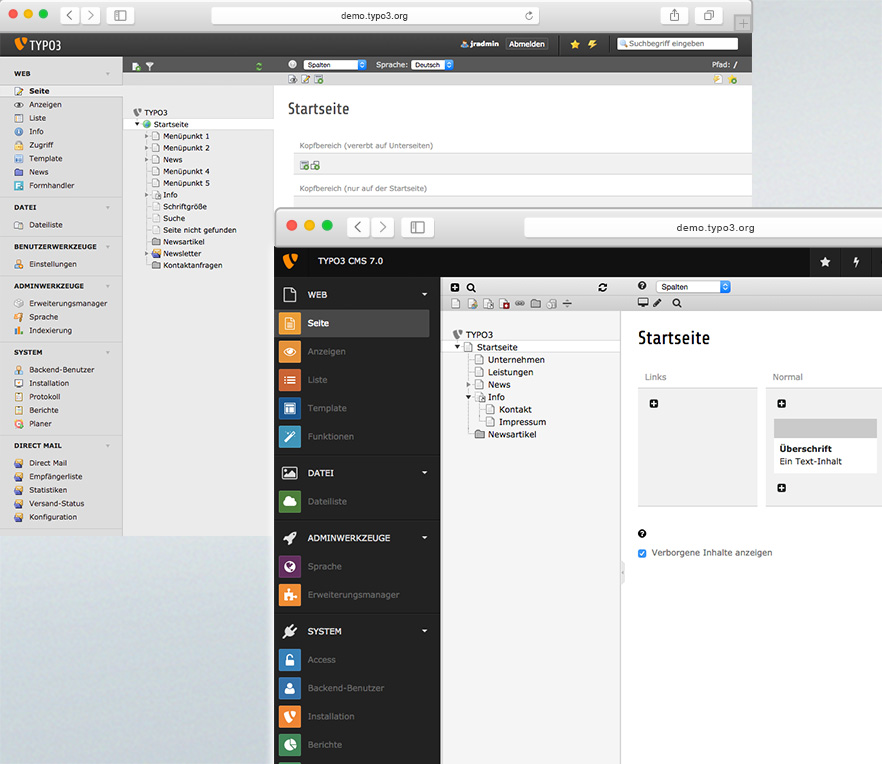
Task: Open the Seite module icon in the front window
Action: tap(290, 323)
